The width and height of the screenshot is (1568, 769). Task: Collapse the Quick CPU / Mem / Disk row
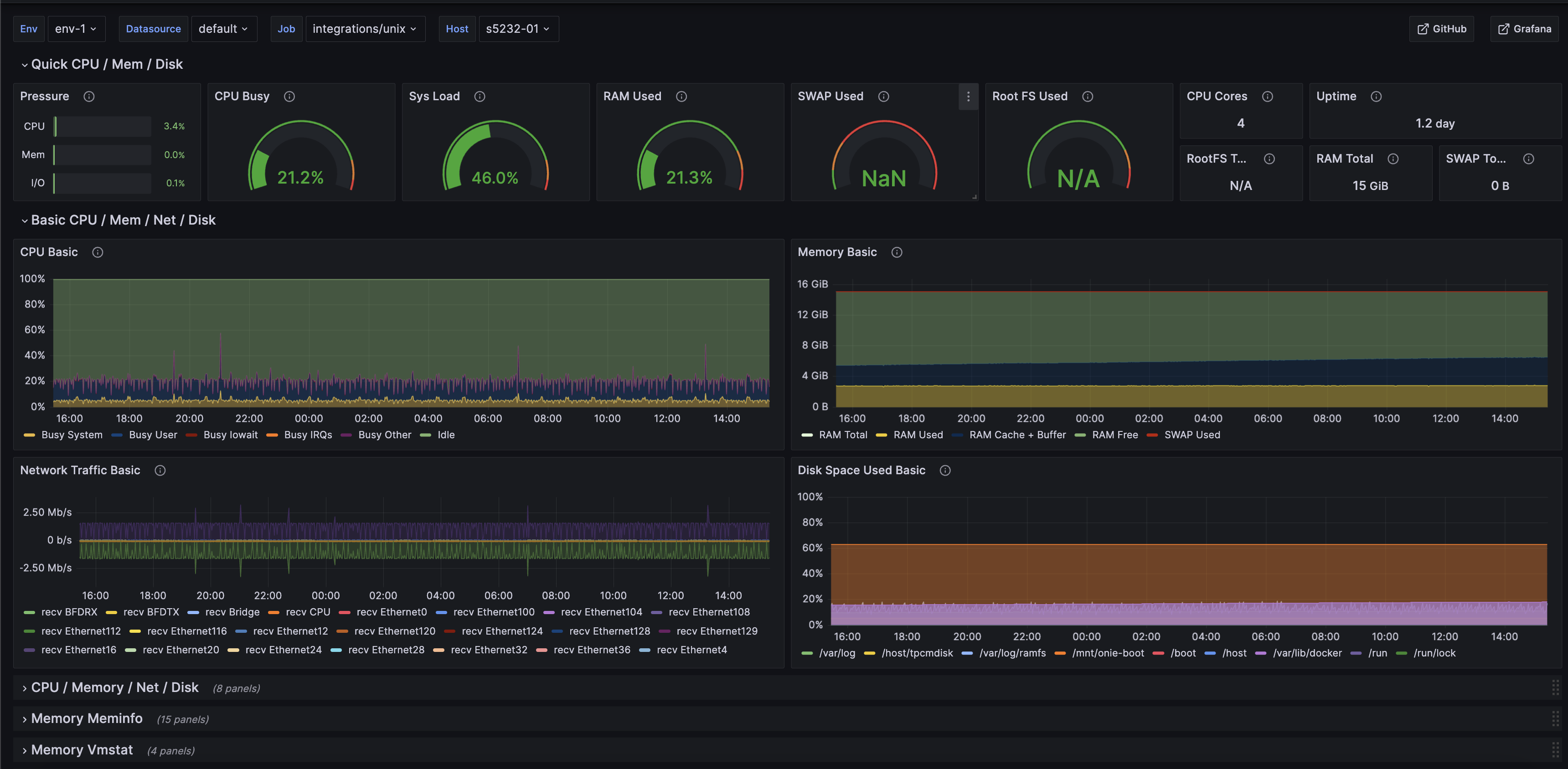107,65
